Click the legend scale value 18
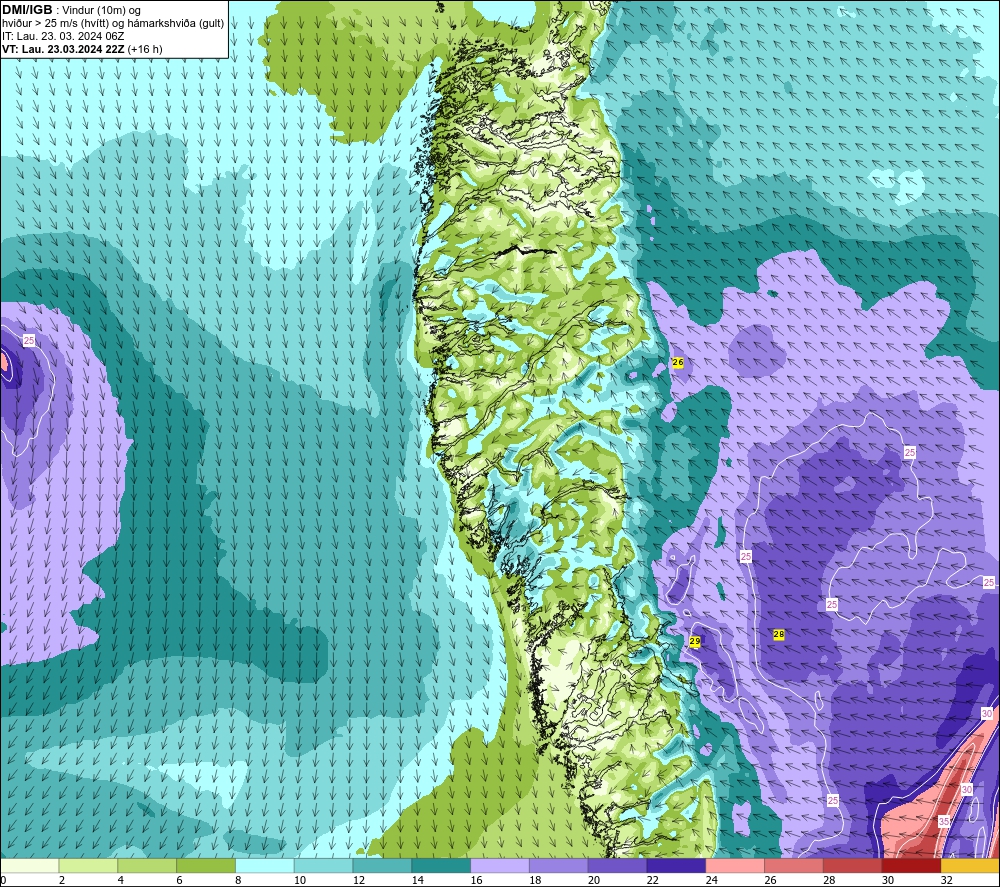Image resolution: width=1000 pixels, height=887 pixels. click(535, 881)
